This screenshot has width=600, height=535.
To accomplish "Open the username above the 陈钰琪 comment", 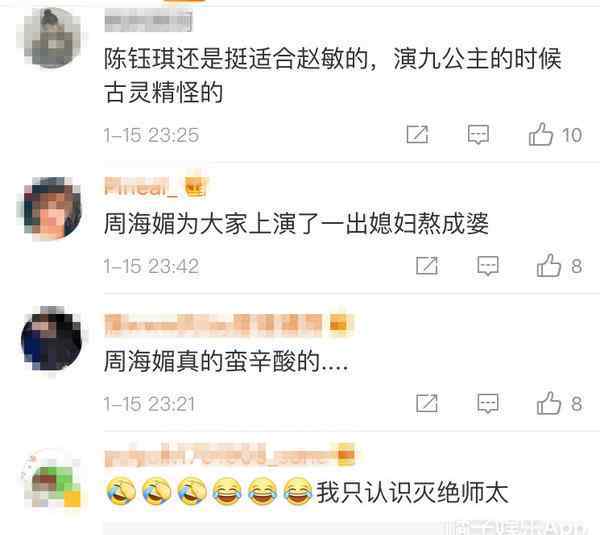I will point(148,21).
